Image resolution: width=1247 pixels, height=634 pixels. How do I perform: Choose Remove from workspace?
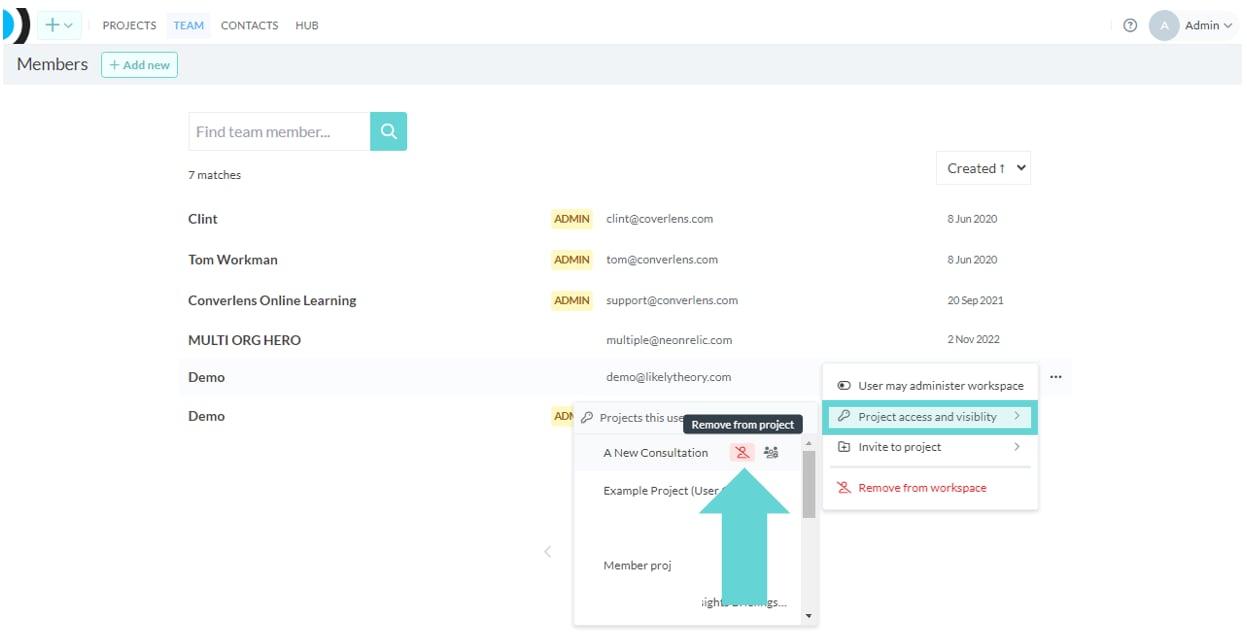912,488
